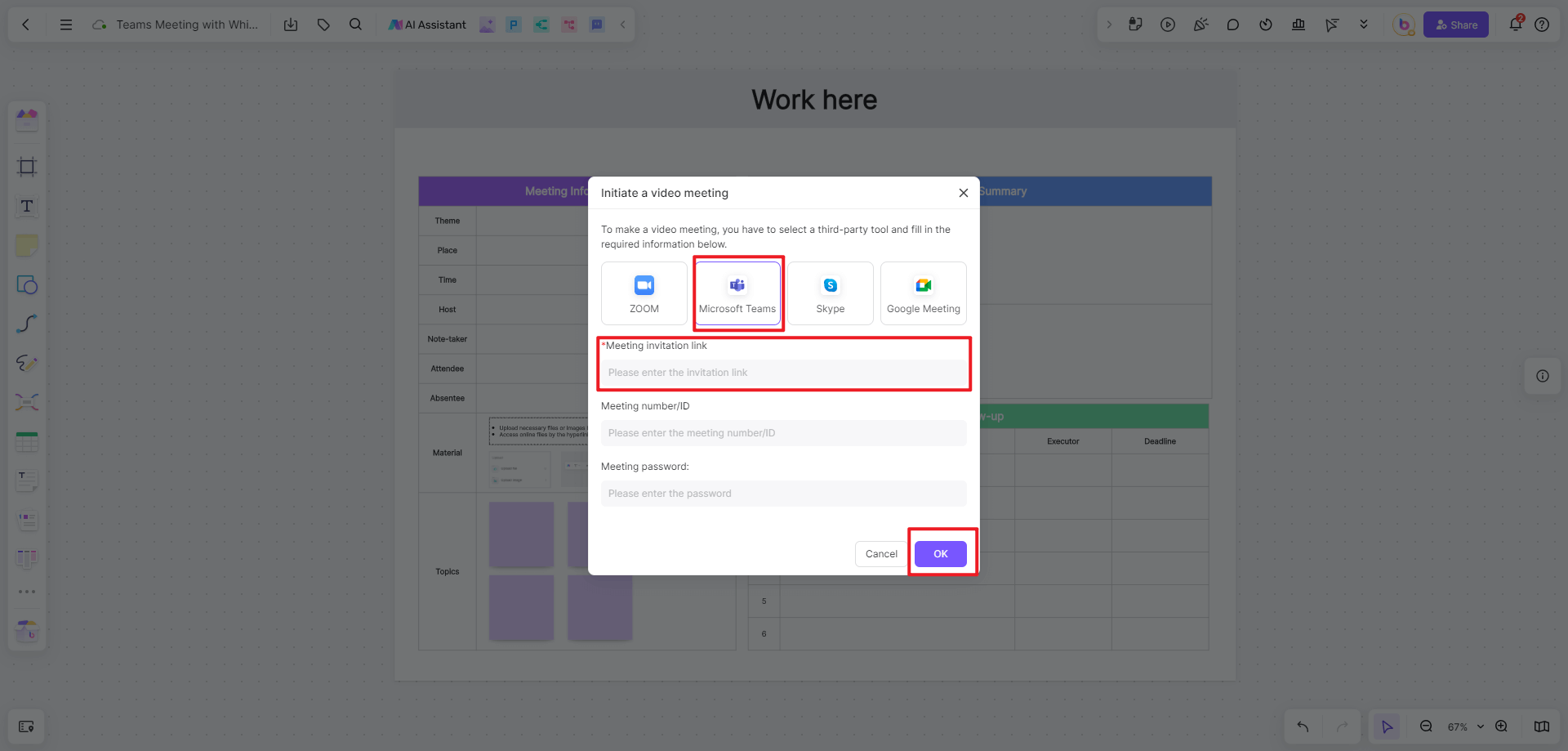Open comments with speech bubble icon

pyautogui.click(x=1233, y=25)
